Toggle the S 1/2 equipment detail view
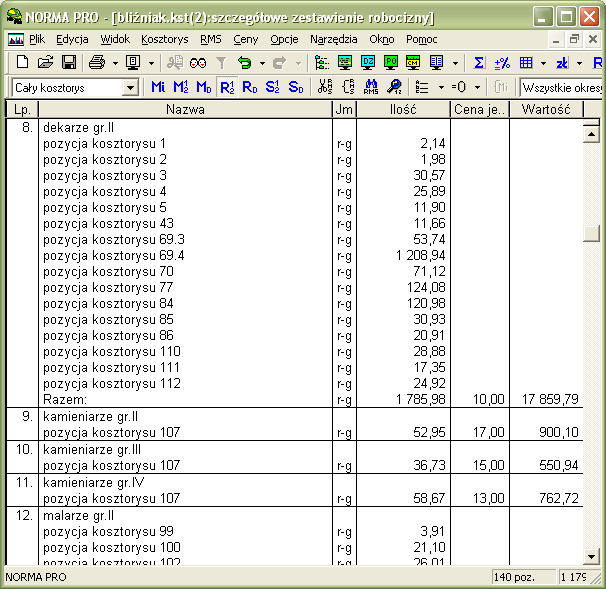The height and width of the screenshot is (589, 606). [x=273, y=87]
